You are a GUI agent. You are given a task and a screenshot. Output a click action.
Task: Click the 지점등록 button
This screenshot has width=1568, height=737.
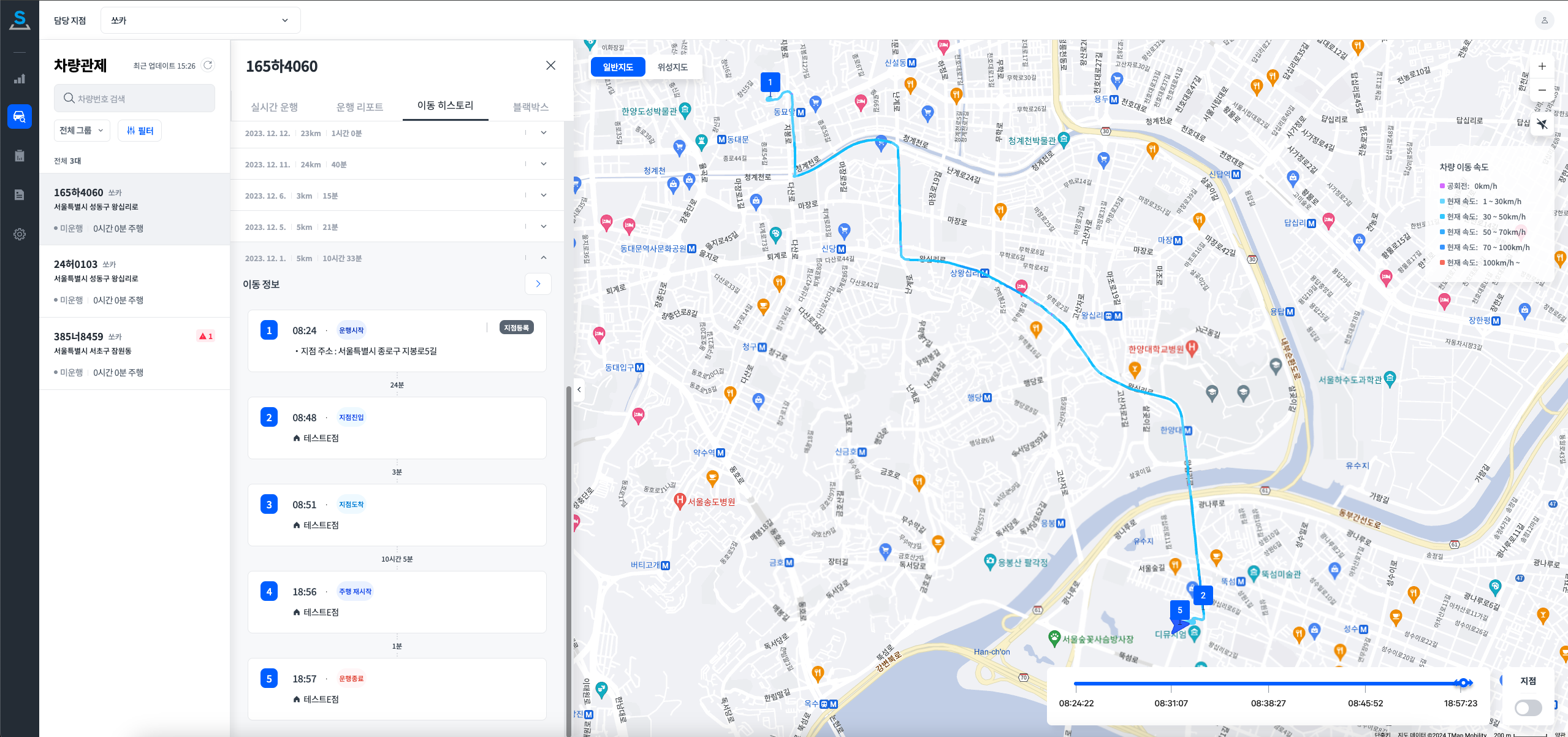[x=516, y=327]
